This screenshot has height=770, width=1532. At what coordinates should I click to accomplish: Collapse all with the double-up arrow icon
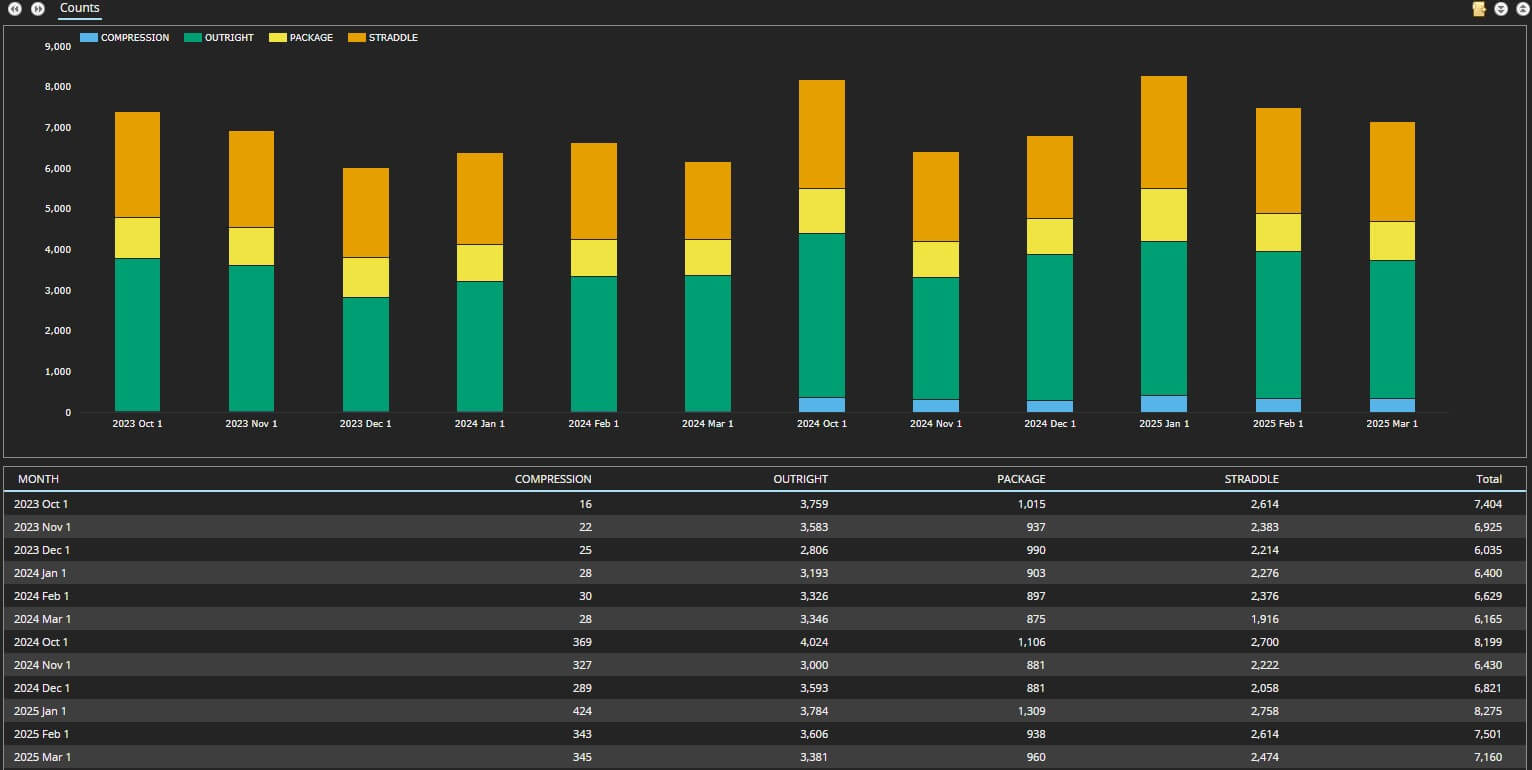pos(1523,9)
